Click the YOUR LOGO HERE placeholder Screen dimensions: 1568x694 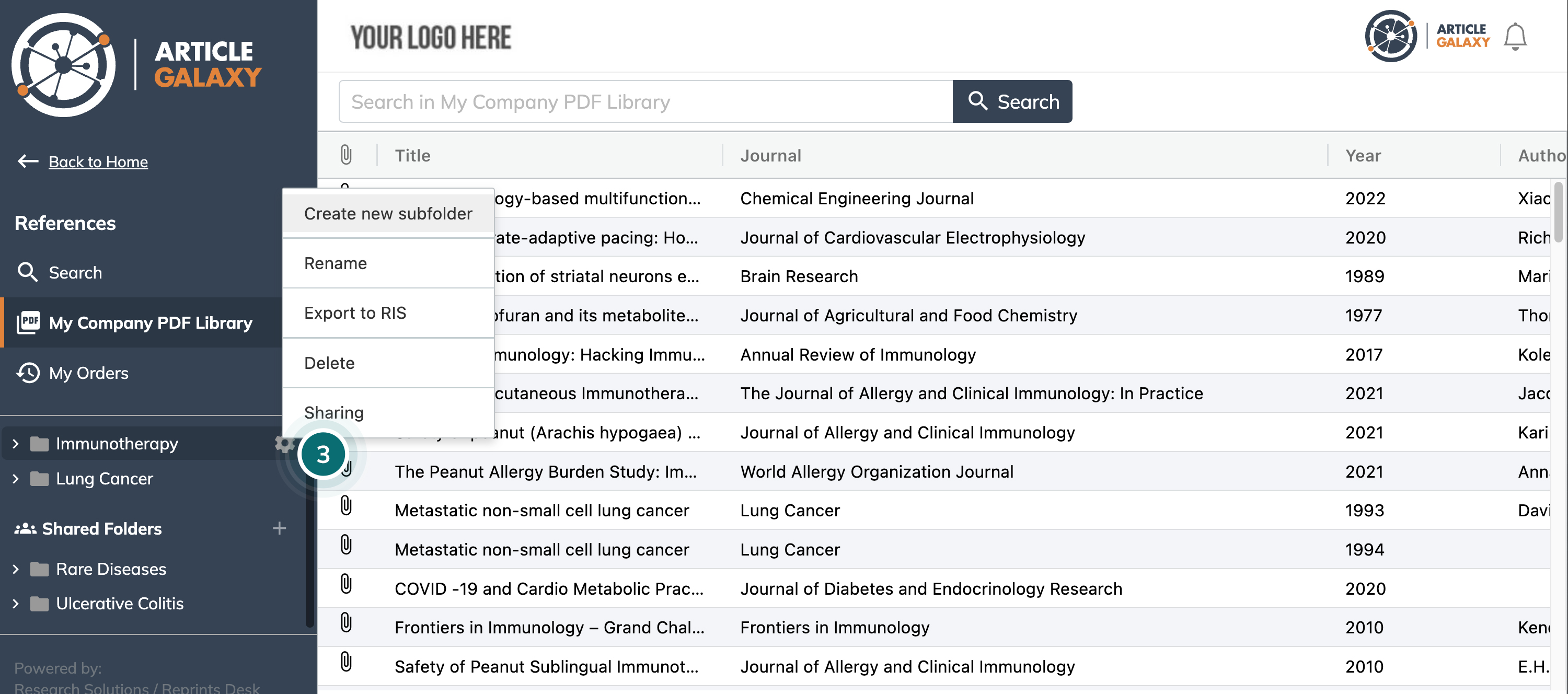[431, 38]
